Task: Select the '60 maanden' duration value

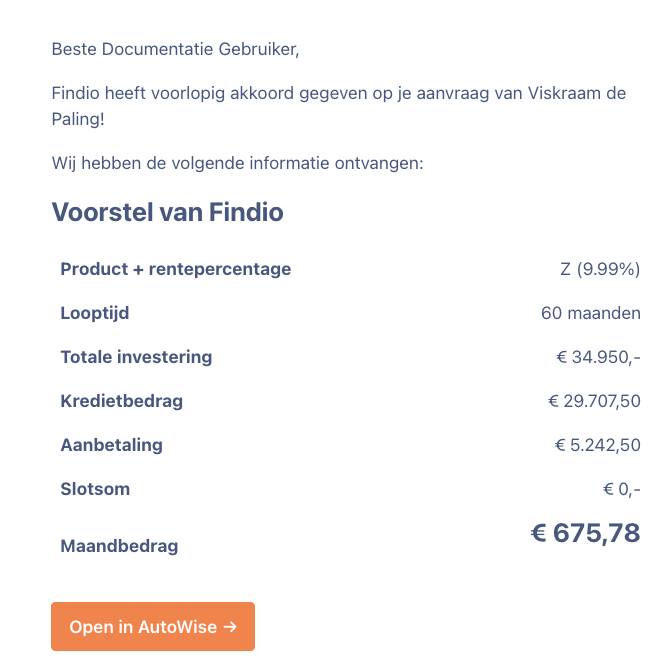Action: pos(590,313)
